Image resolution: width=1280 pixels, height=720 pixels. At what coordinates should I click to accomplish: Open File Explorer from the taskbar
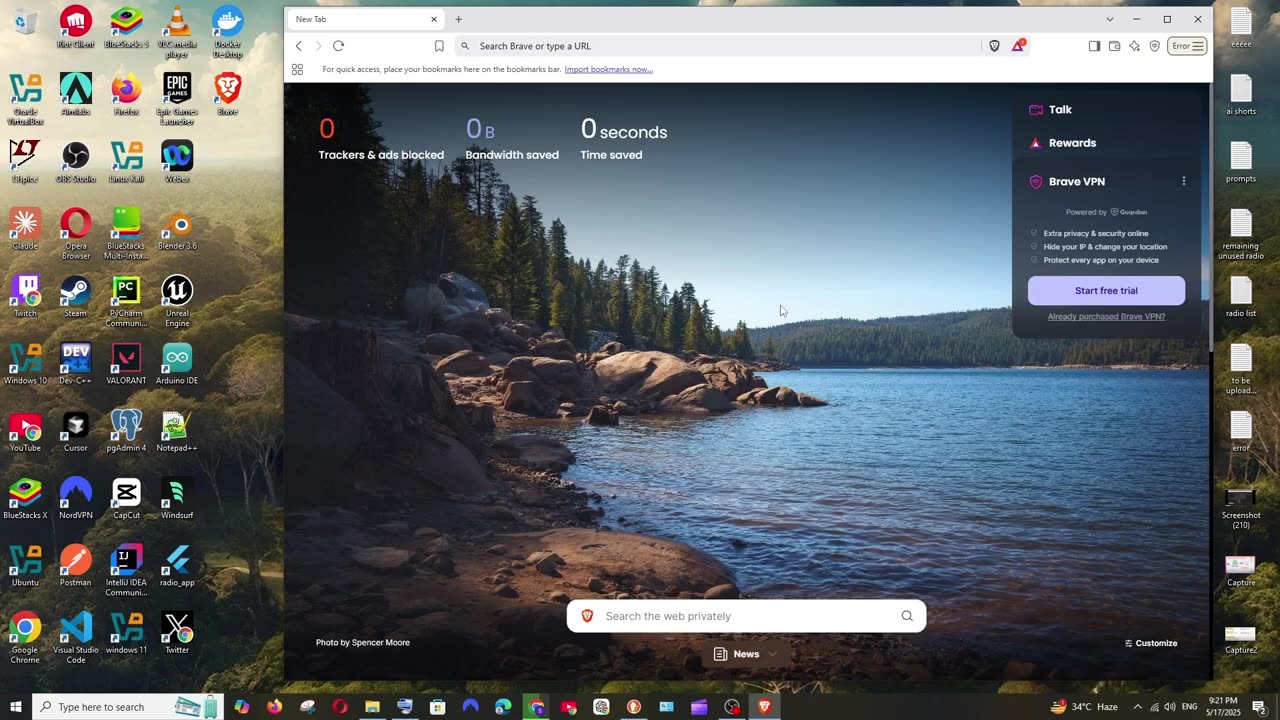(372, 707)
